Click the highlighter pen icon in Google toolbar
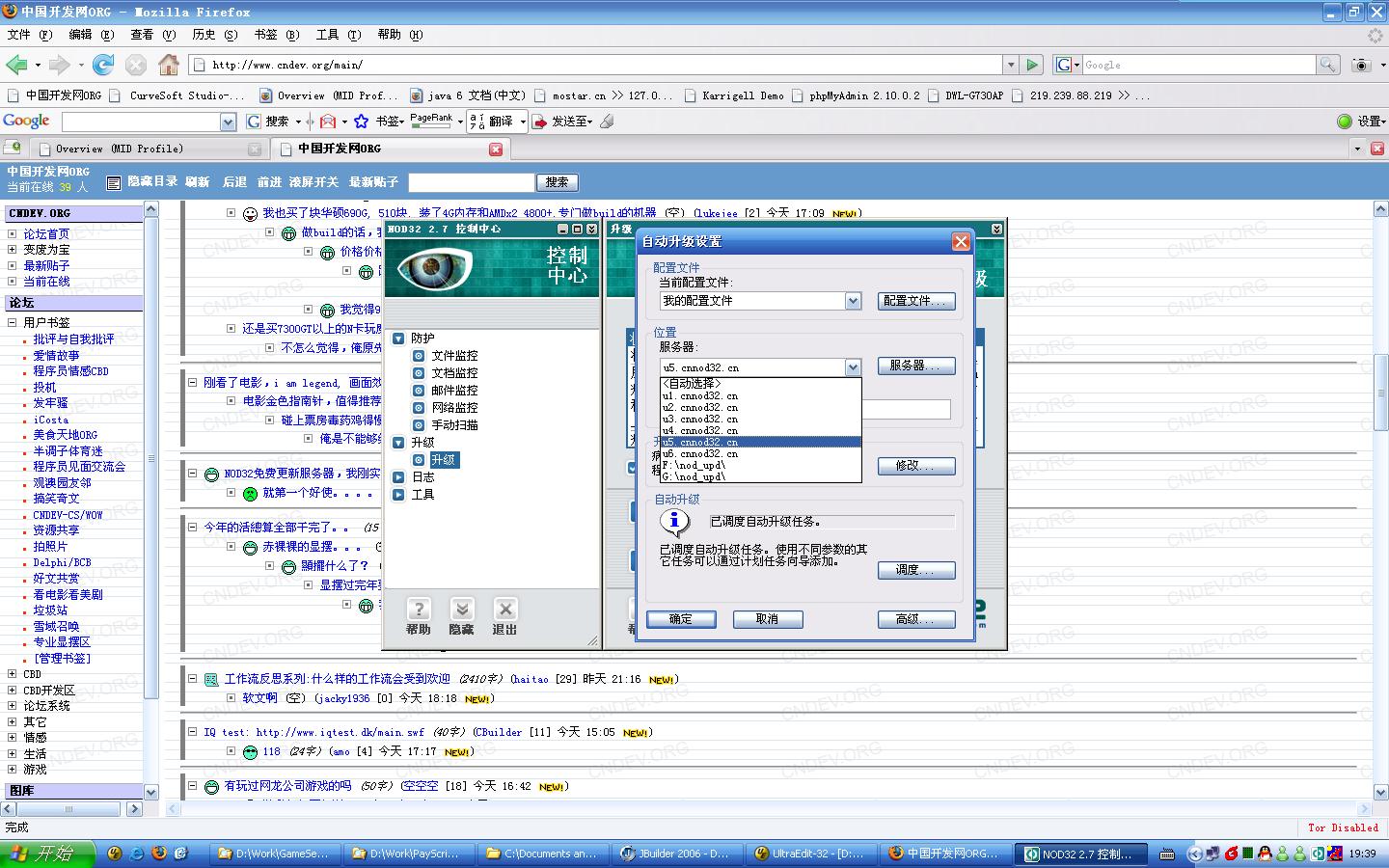Image resolution: width=1389 pixels, height=868 pixels. 607,122
